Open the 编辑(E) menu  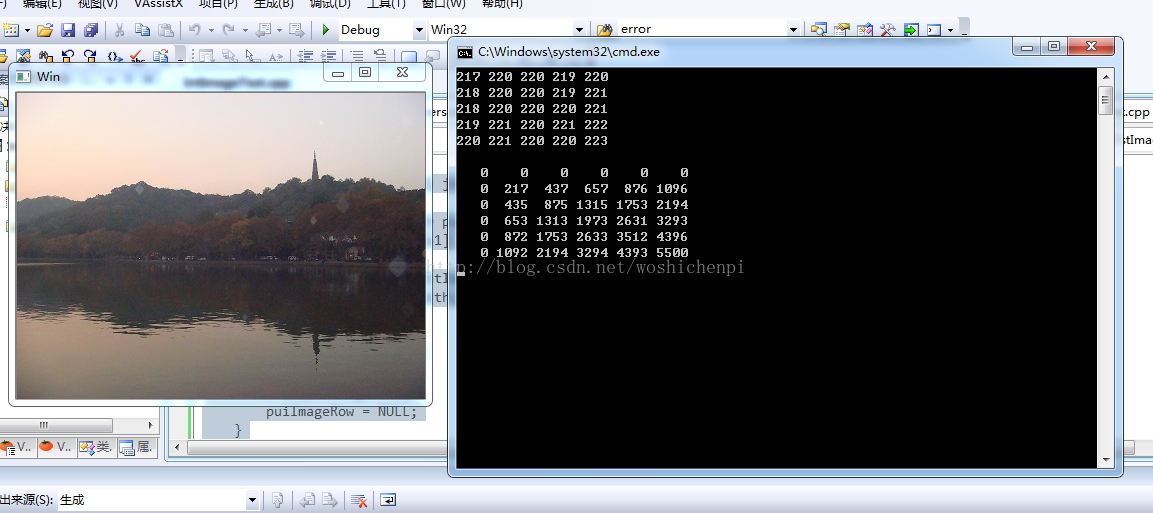click(x=42, y=4)
